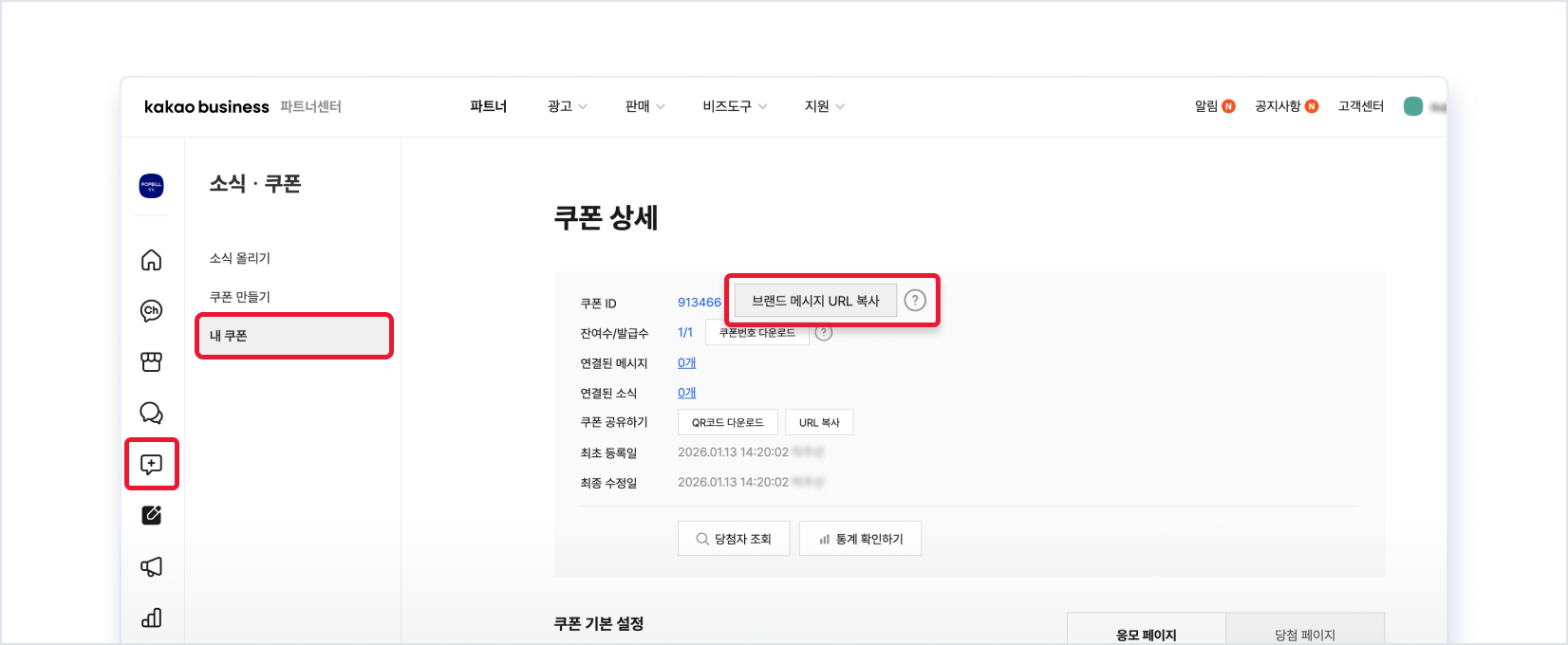Open 고객센터 customer center
Image resolution: width=1568 pixels, height=645 pixels.
pyautogui.click(x=1360, y=106)
